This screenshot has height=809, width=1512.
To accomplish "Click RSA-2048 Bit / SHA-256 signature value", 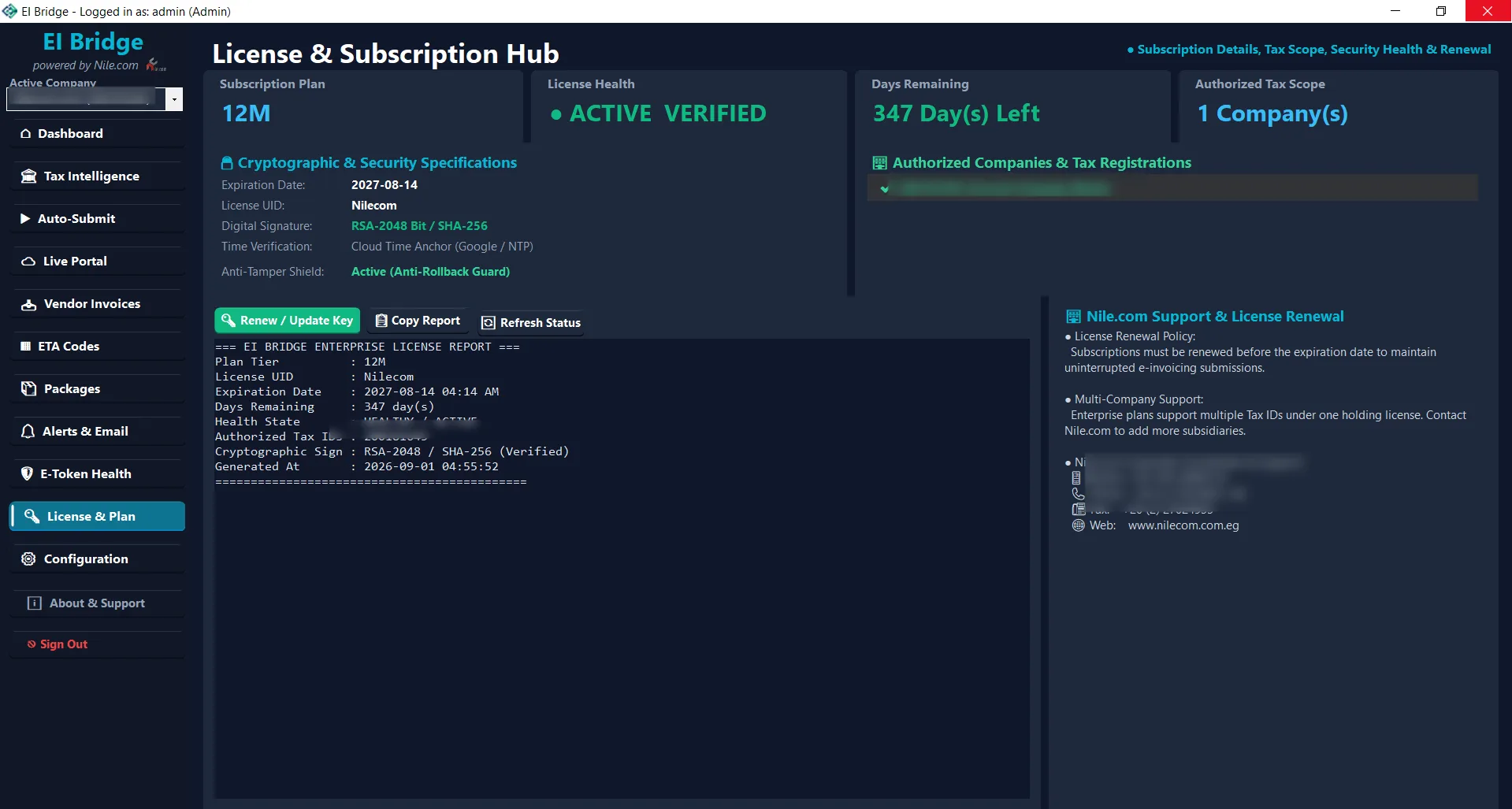I will (x=419, y=226).
